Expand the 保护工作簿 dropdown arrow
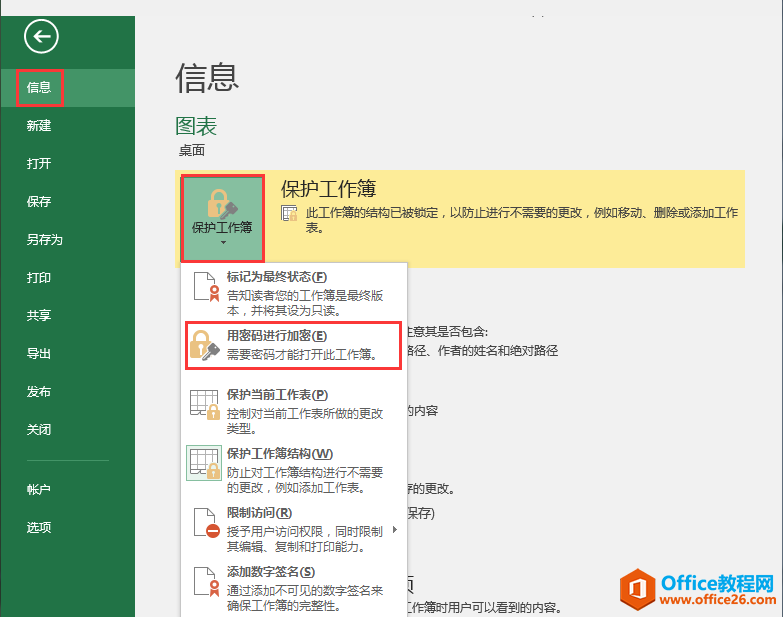This screenshot has width=783, height=617. click(x=222, y=243)
